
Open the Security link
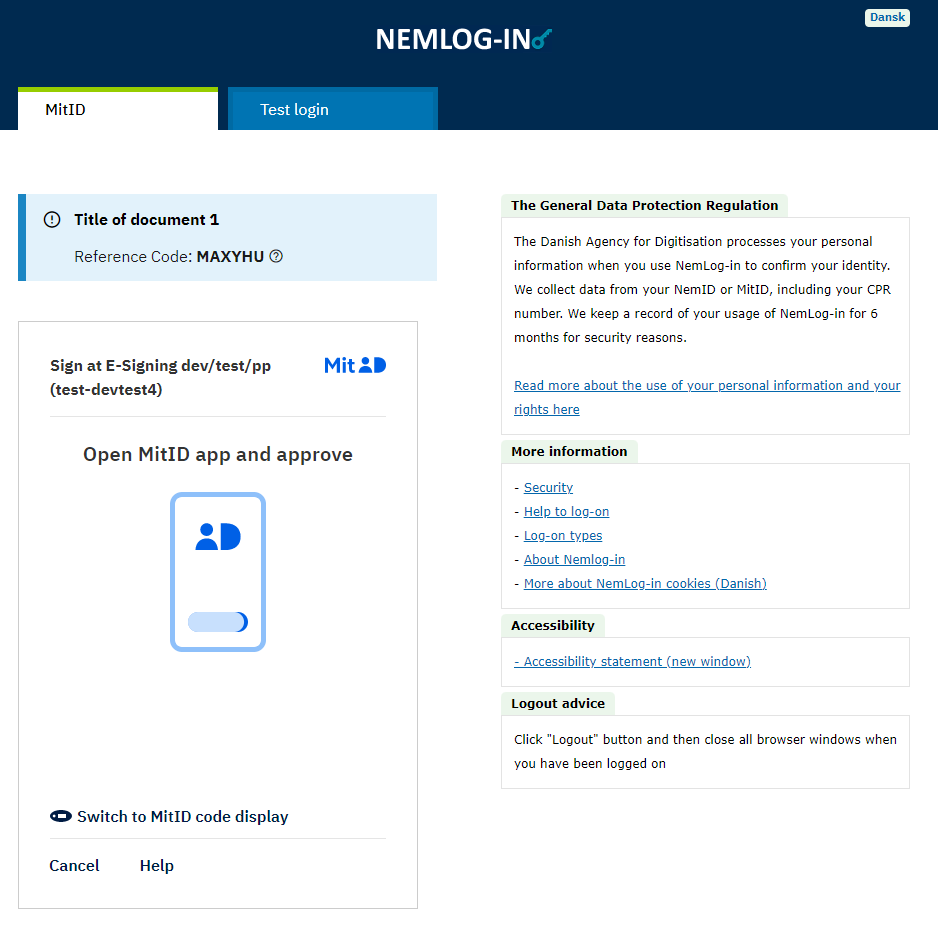coord(548,488)
